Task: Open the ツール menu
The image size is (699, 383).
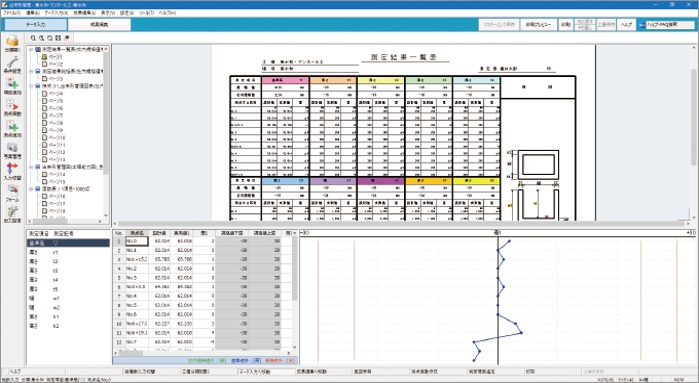Action: 146,13
